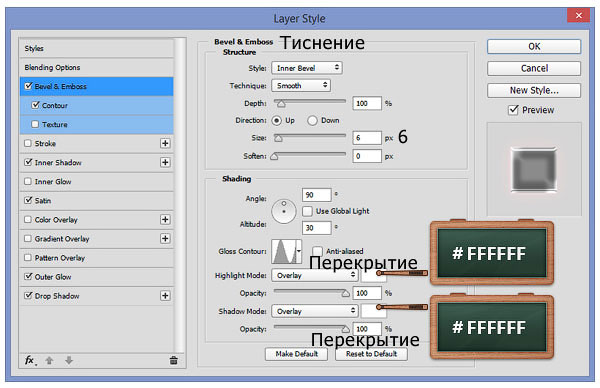Enable the Gradient Overlay checkbox
The width and height of the screenshot is (600, 388).
point(28,239)
